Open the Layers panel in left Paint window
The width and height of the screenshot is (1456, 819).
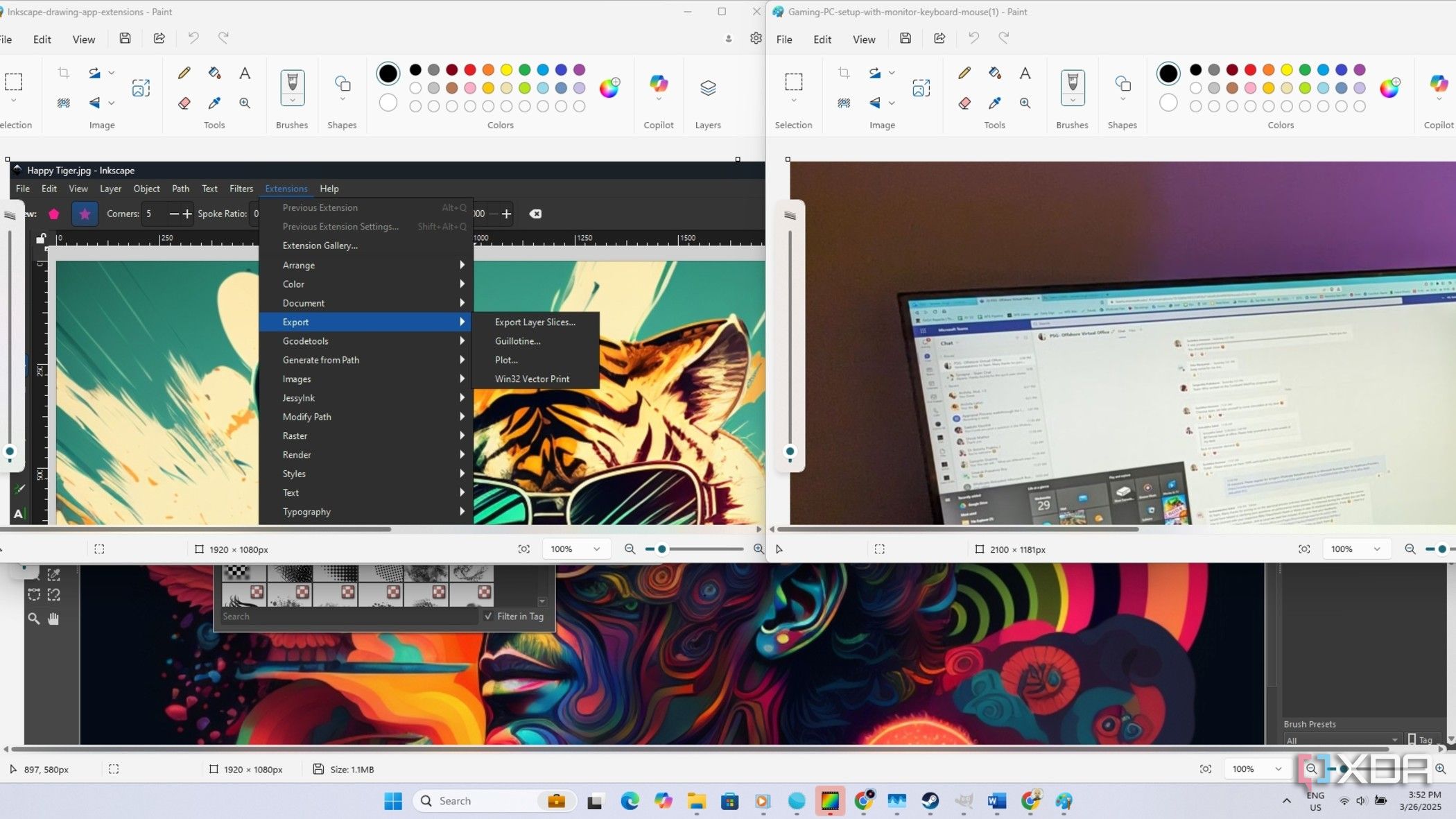pos(708,87)
